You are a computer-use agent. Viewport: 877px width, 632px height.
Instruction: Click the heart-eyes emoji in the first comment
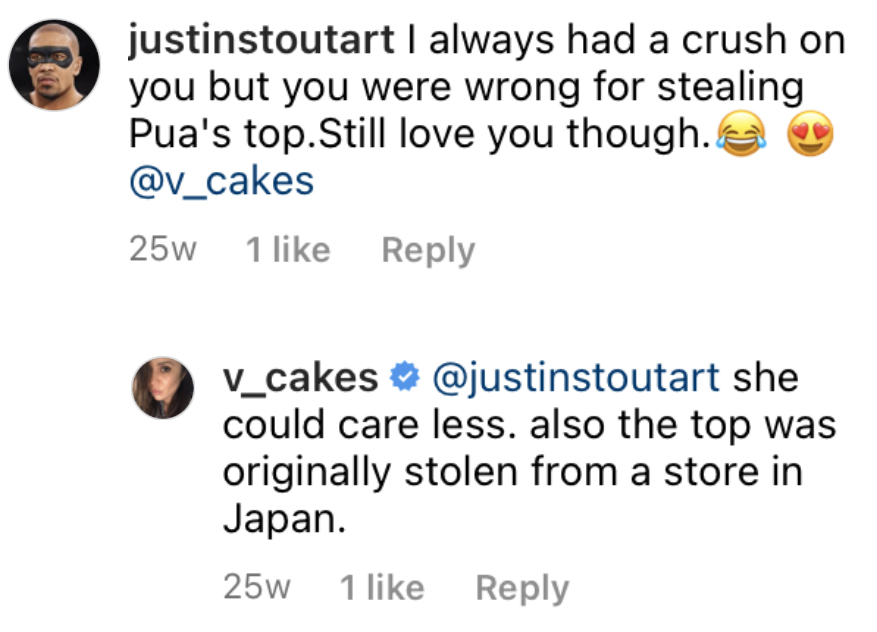point(810,134)
